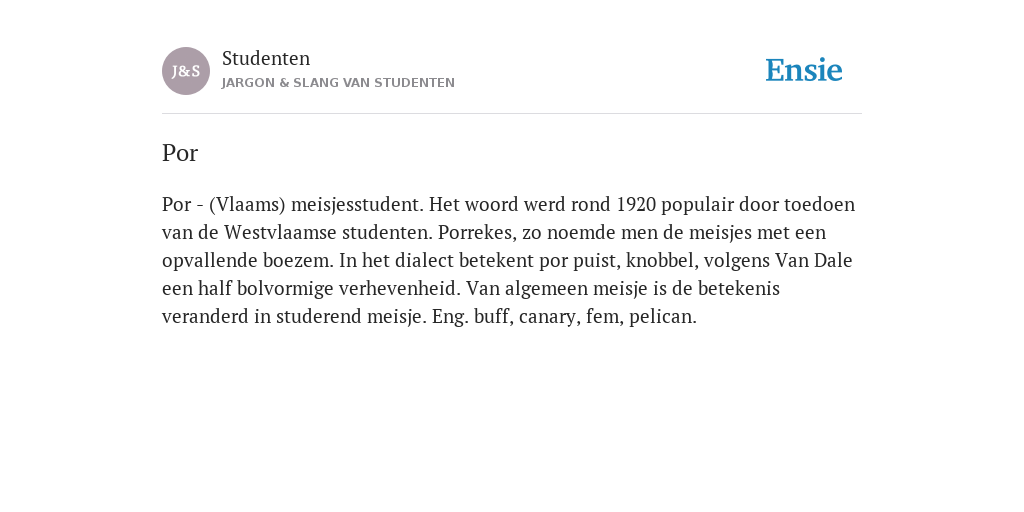Image resolution: width=1024 pixels, height=512 pixels.
Task: Open the Ensie logo link
Action: coord(804,70)
